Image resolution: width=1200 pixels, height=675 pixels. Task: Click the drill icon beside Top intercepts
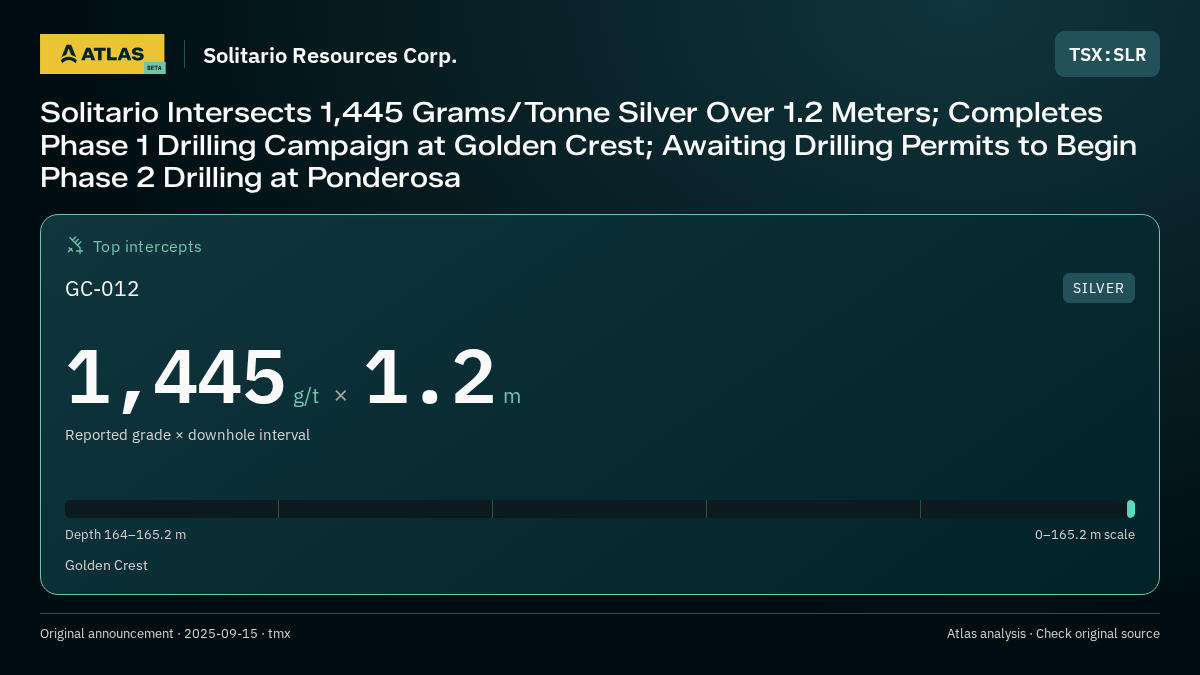pyautogui.click(x=75, y=246)
